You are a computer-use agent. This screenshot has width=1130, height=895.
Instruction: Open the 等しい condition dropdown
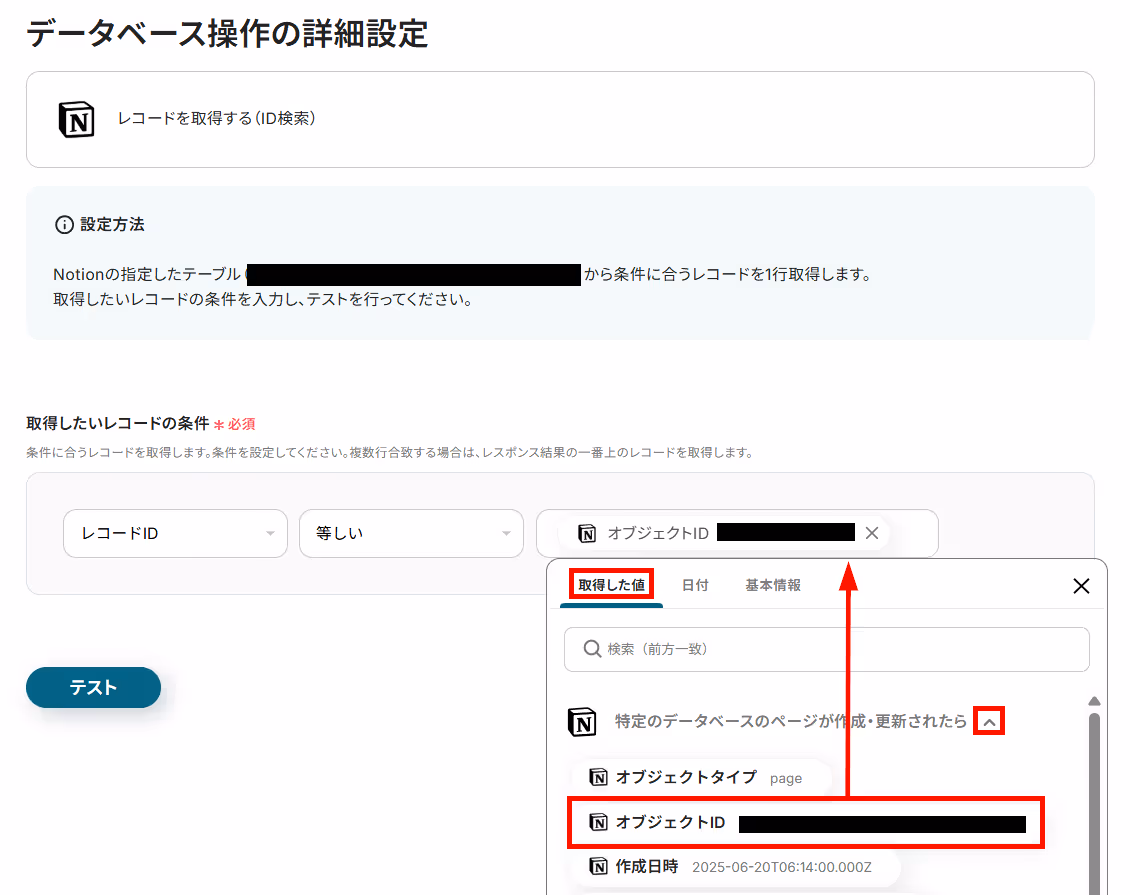(411, 533)
